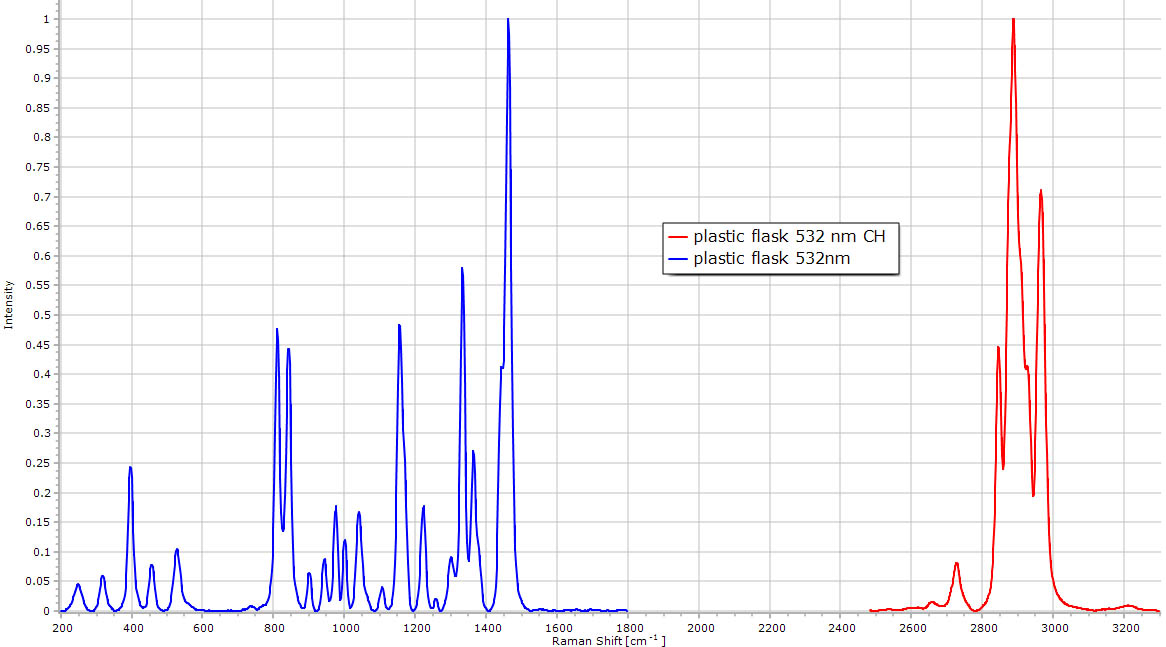Click the red line swatch in legend

[679, 237]
